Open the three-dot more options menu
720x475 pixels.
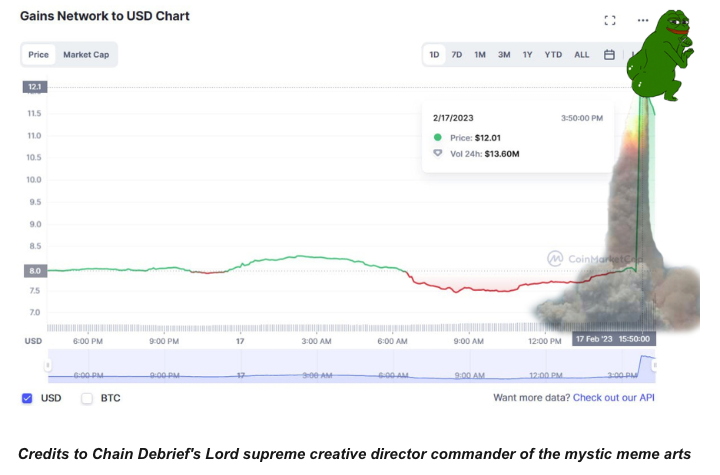coord(643,20)
